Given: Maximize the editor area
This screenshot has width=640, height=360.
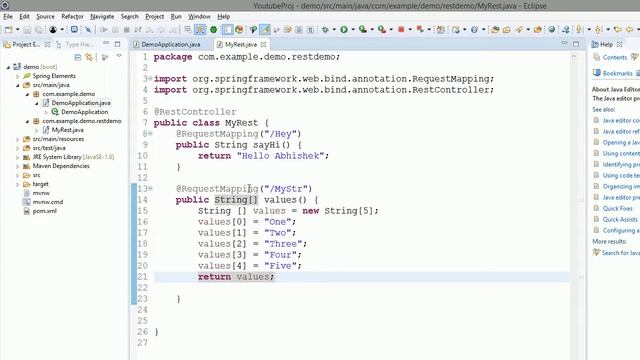Looking at the screenshot, I should (576, 44).
